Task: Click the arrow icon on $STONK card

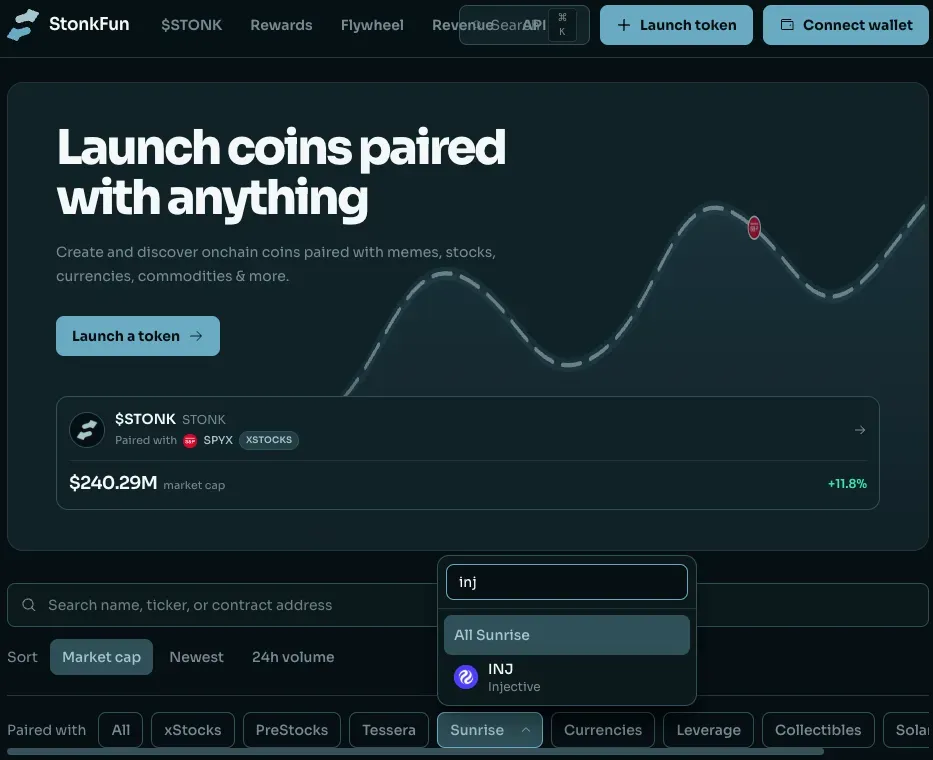Action: click(860, 430)
